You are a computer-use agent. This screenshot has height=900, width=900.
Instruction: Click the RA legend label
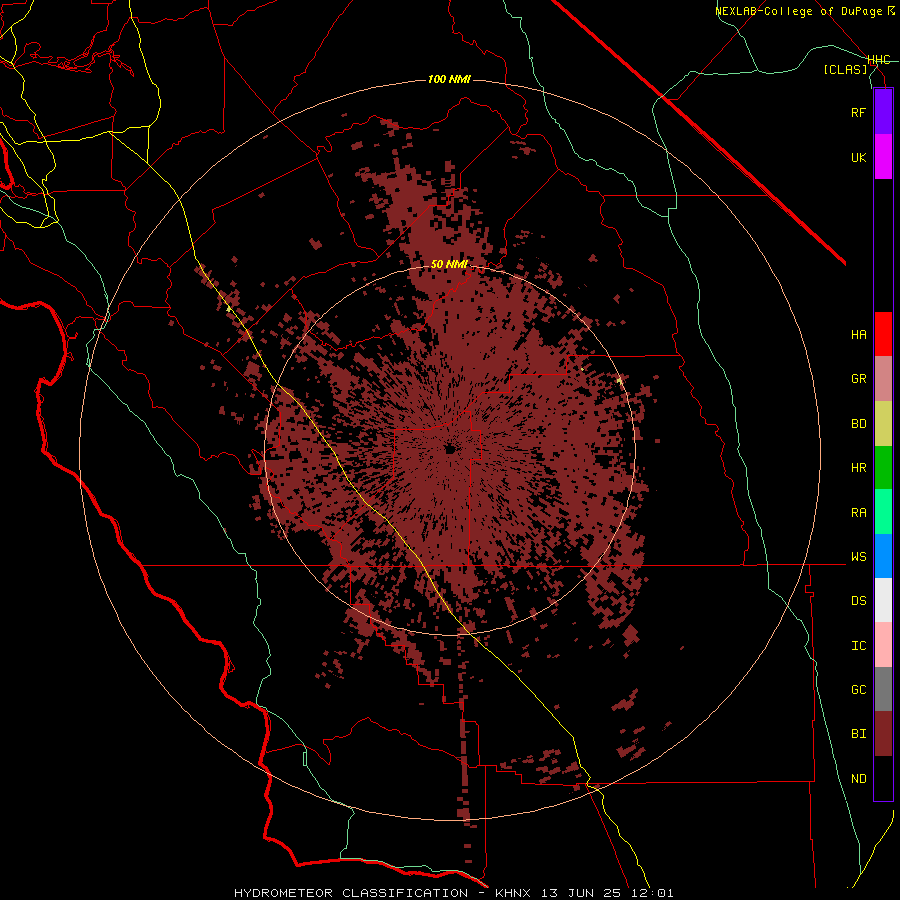point(858,513)
